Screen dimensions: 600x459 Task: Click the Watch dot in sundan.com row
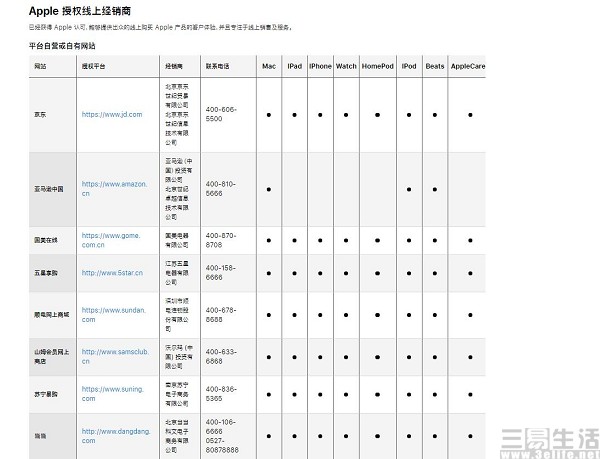pyautogui.click(x=346, y=315)
